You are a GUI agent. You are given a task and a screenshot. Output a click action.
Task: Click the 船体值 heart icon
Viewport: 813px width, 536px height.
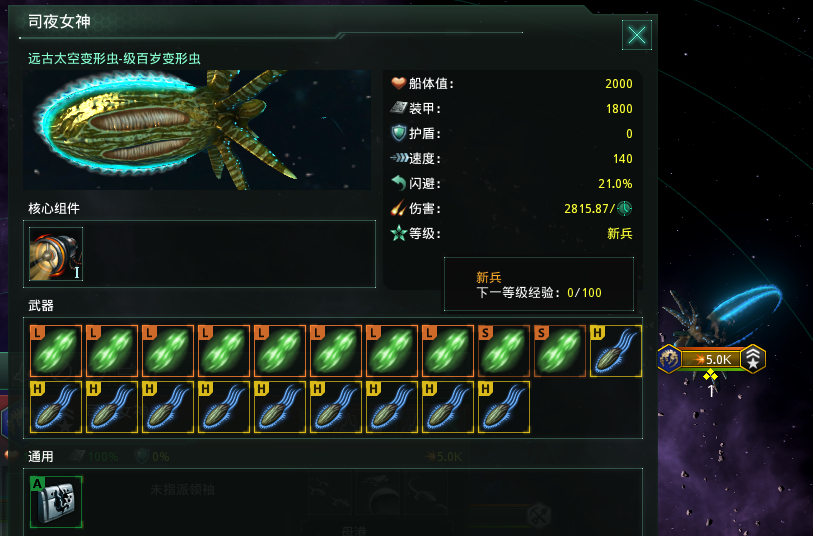click(x=398, y=83)
